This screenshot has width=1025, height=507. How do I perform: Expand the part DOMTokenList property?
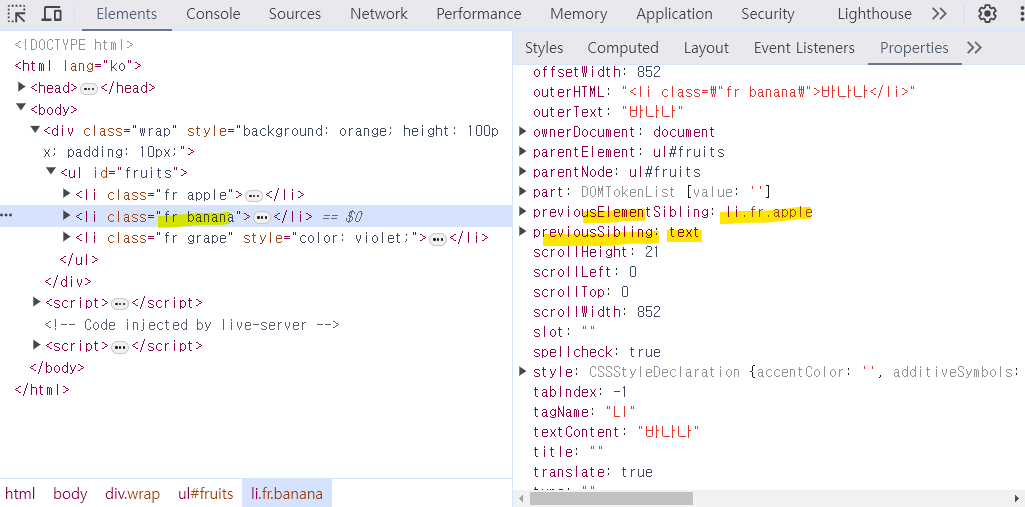[522, 191]
